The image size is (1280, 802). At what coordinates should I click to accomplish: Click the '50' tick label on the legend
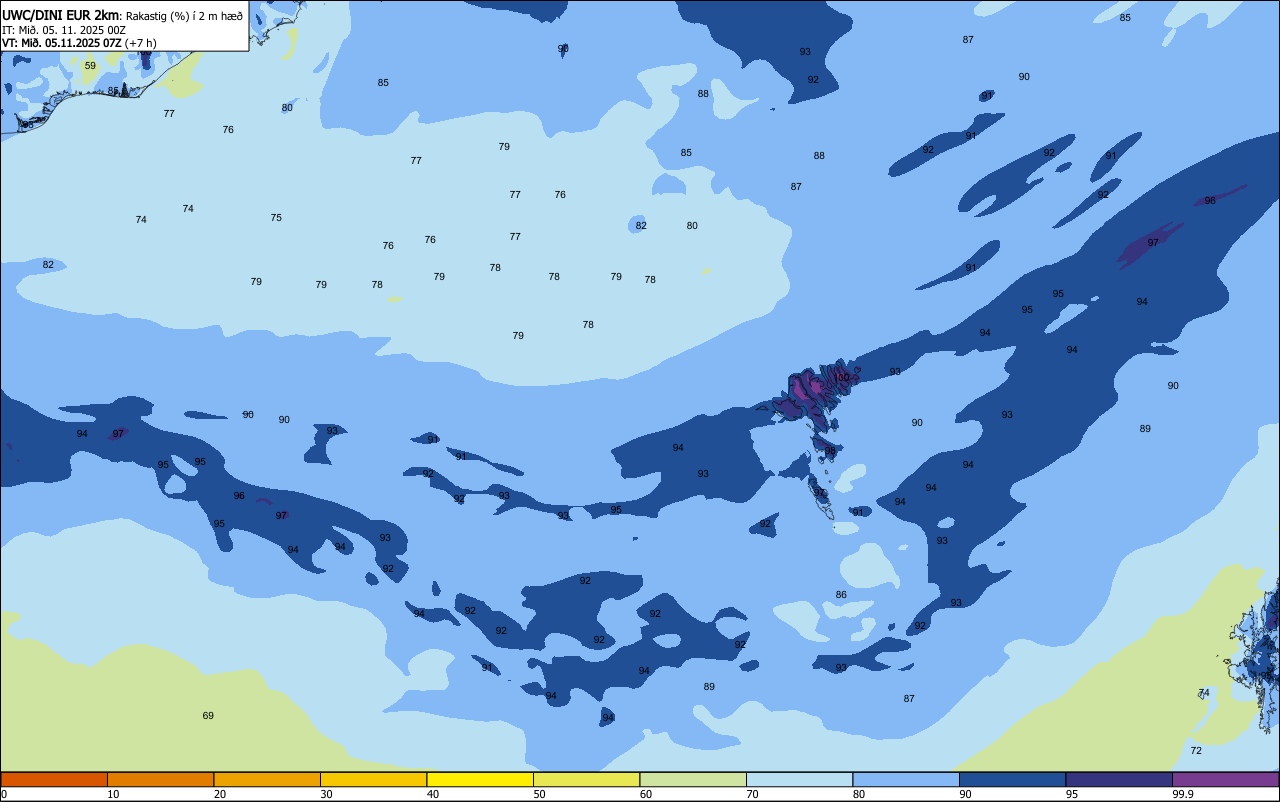(x=539, y=794)
